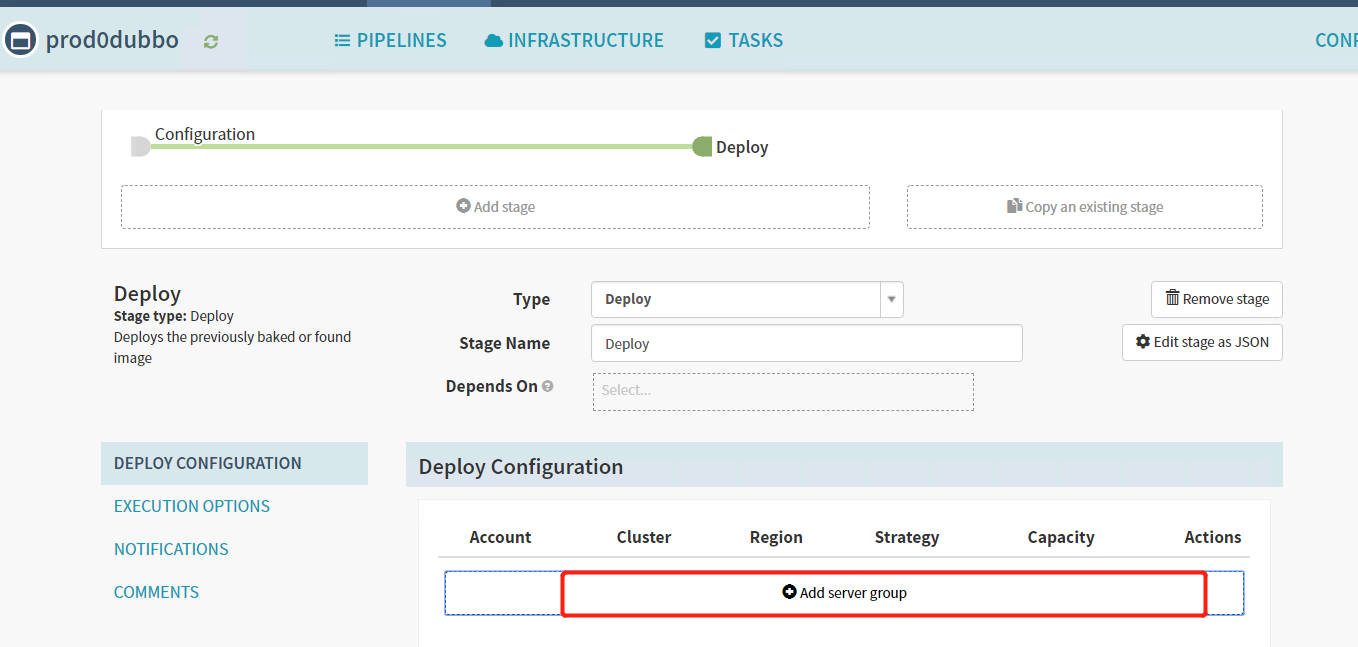Select the COMMENTS section link
Image resolution: width=1358 pixels, height=647 pixels.
point(156,592)
